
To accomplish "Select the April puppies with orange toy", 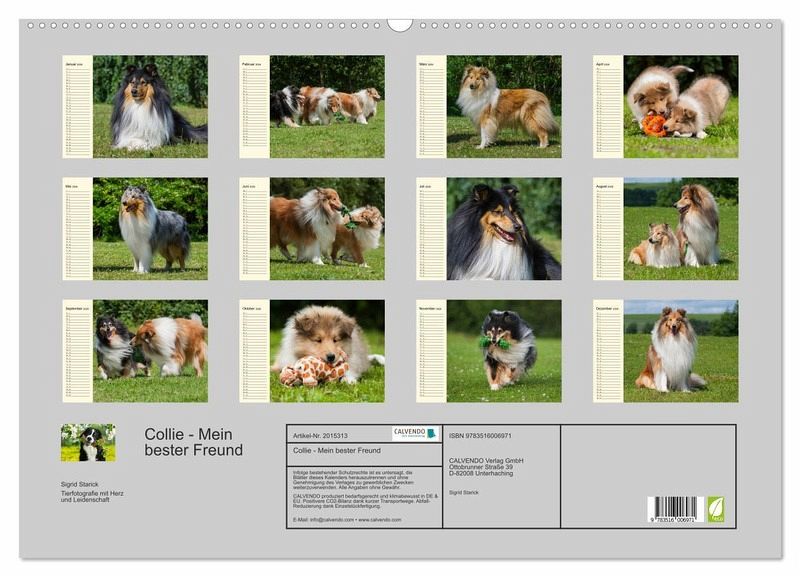I will tap(680, 107).
